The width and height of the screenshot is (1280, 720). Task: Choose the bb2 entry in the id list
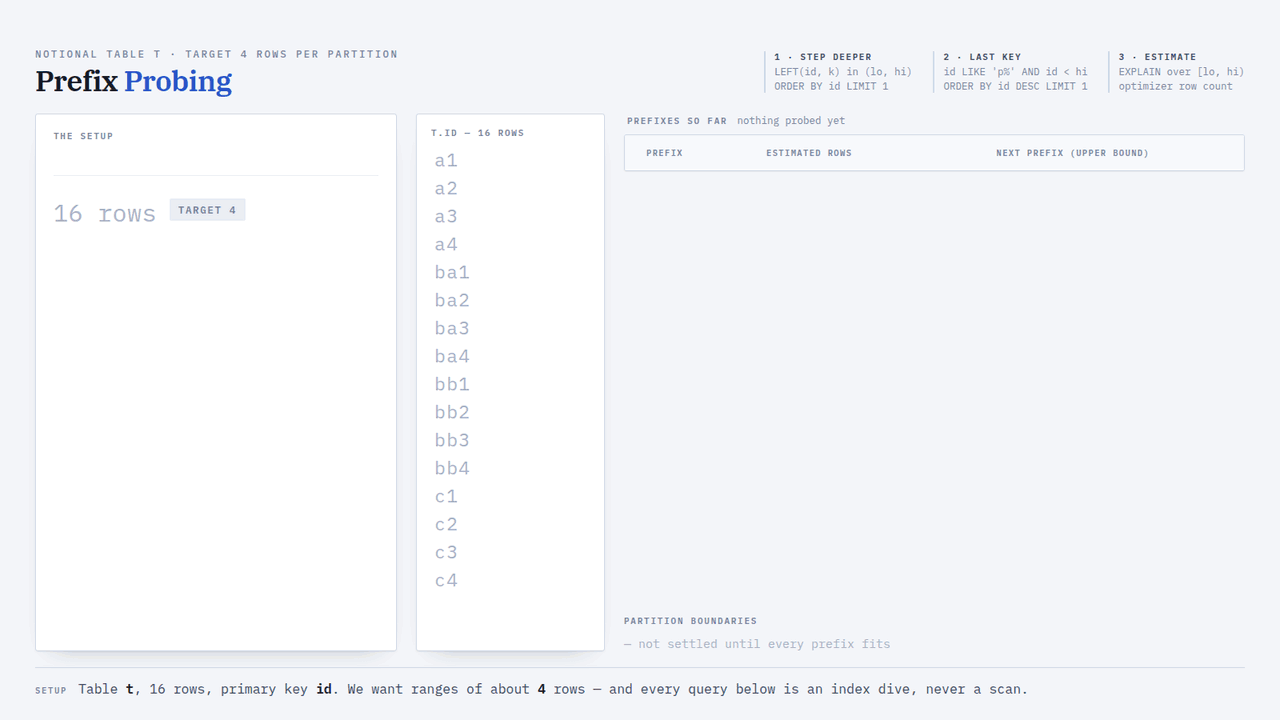(x=452, y=412)
